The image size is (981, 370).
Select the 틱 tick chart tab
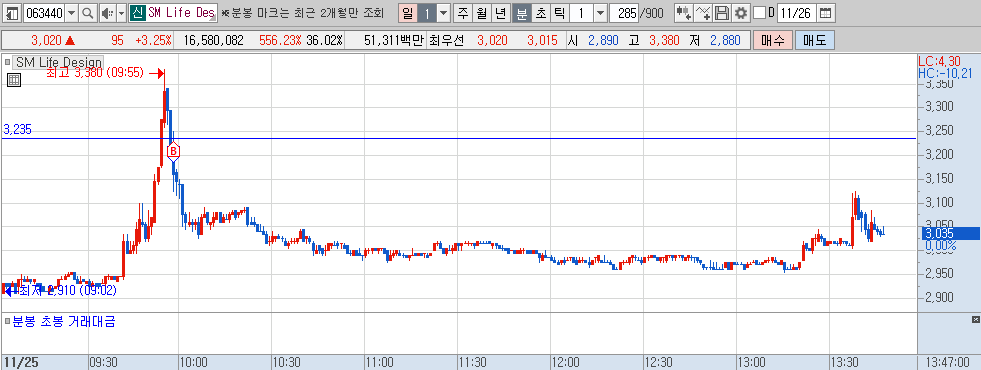[559, 13]
